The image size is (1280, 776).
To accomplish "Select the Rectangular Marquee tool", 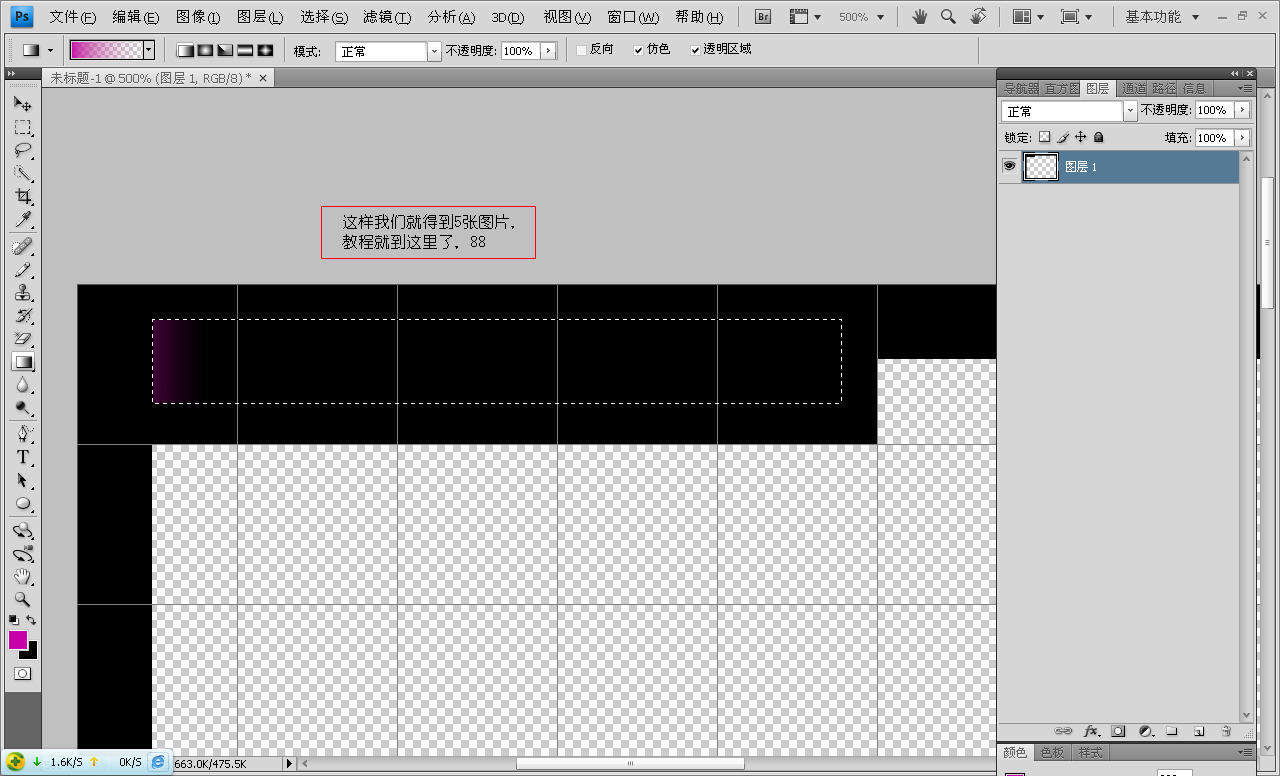I will click(23, 128).
